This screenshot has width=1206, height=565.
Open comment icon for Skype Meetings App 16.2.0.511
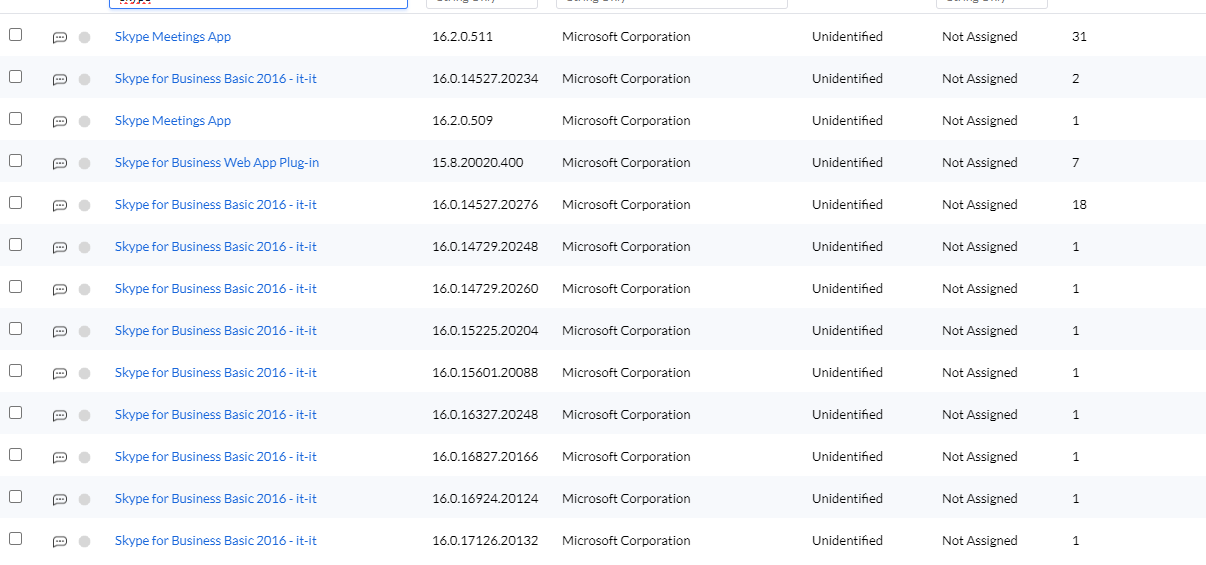pyautogui.click(x=60, y=38)
